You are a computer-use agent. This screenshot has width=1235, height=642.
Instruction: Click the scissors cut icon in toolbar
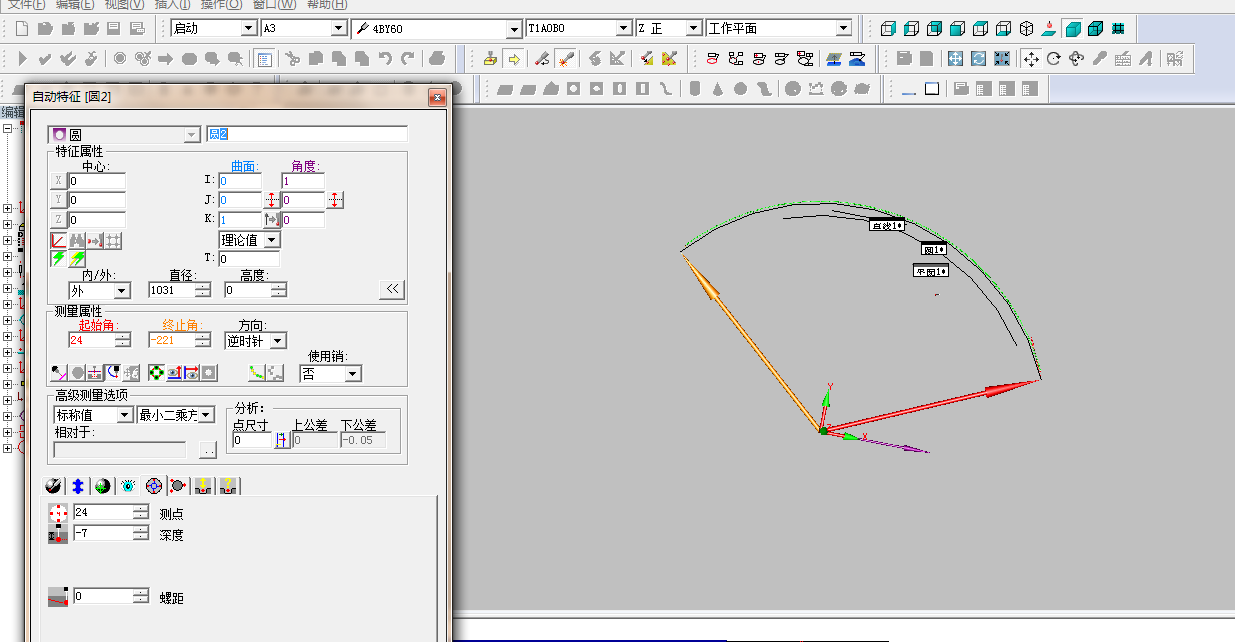tap(292, 59)
